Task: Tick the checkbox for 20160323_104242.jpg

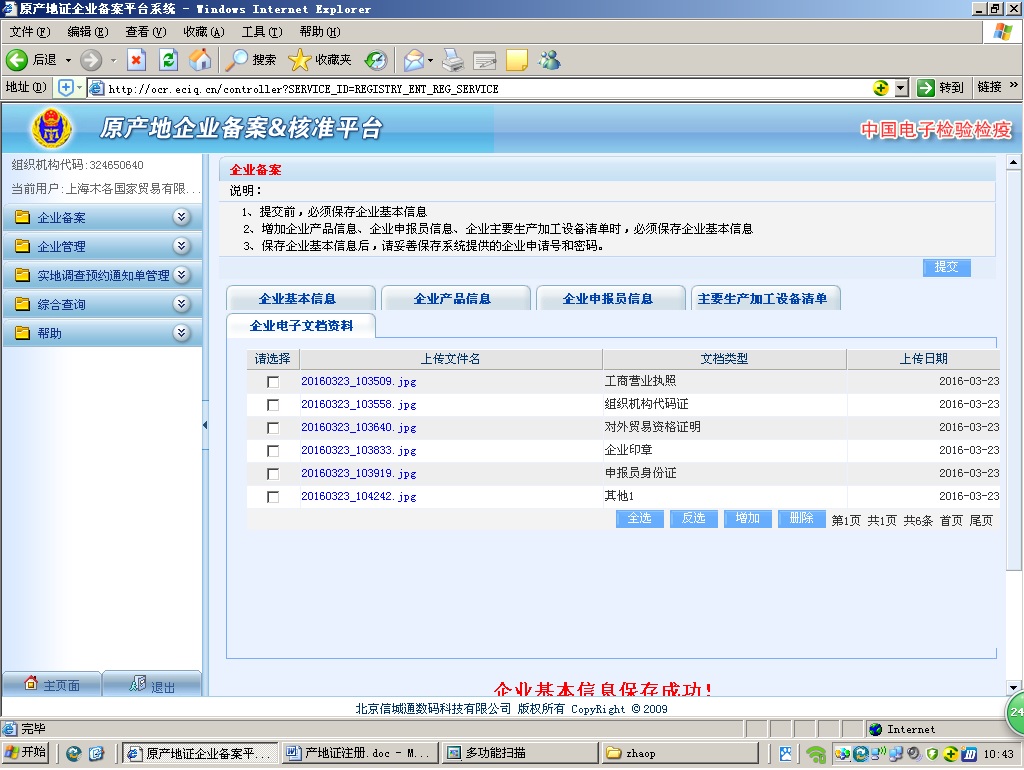Action: pos(273,497)
